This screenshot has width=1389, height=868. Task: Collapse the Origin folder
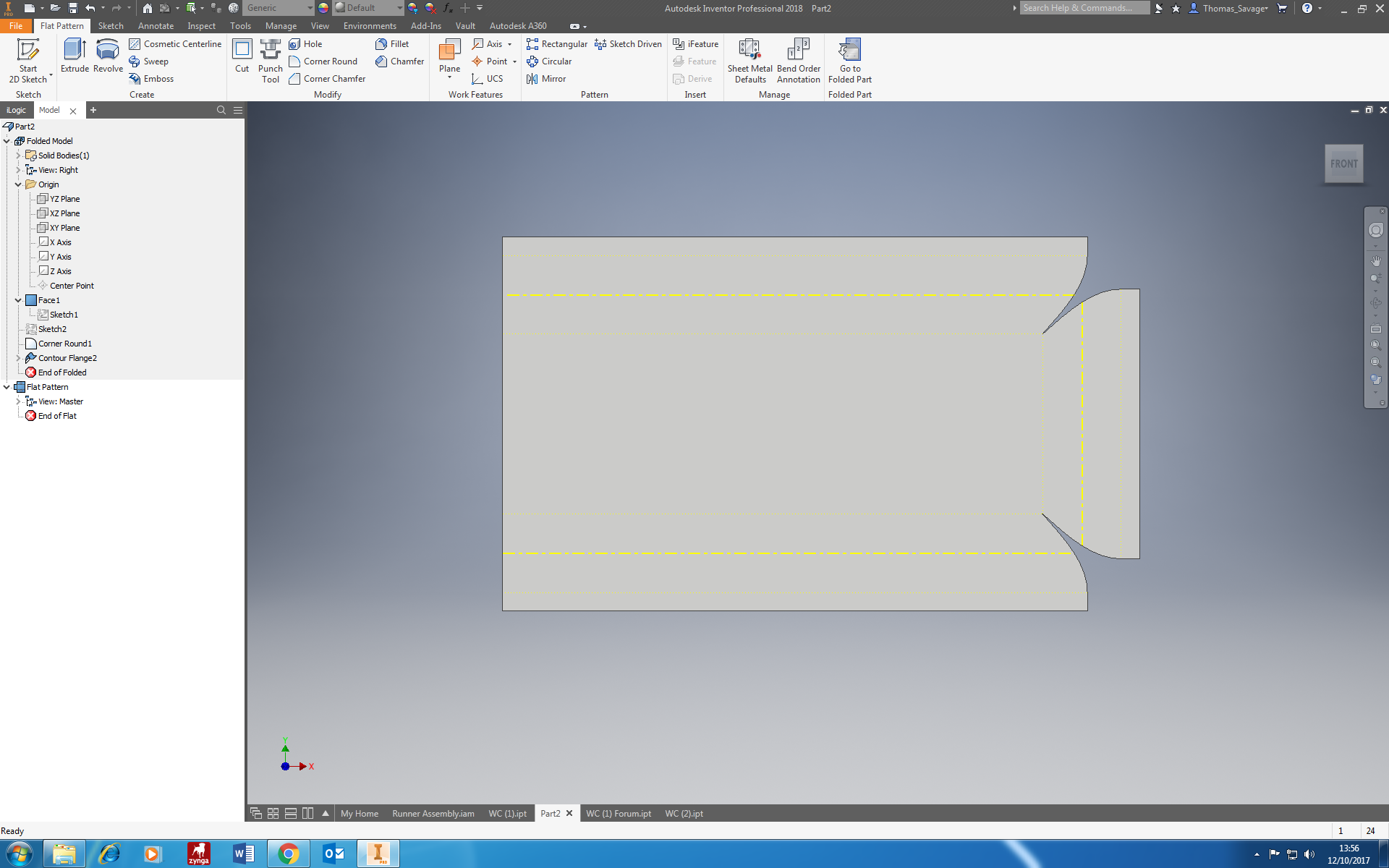click(x=17, y=184)
